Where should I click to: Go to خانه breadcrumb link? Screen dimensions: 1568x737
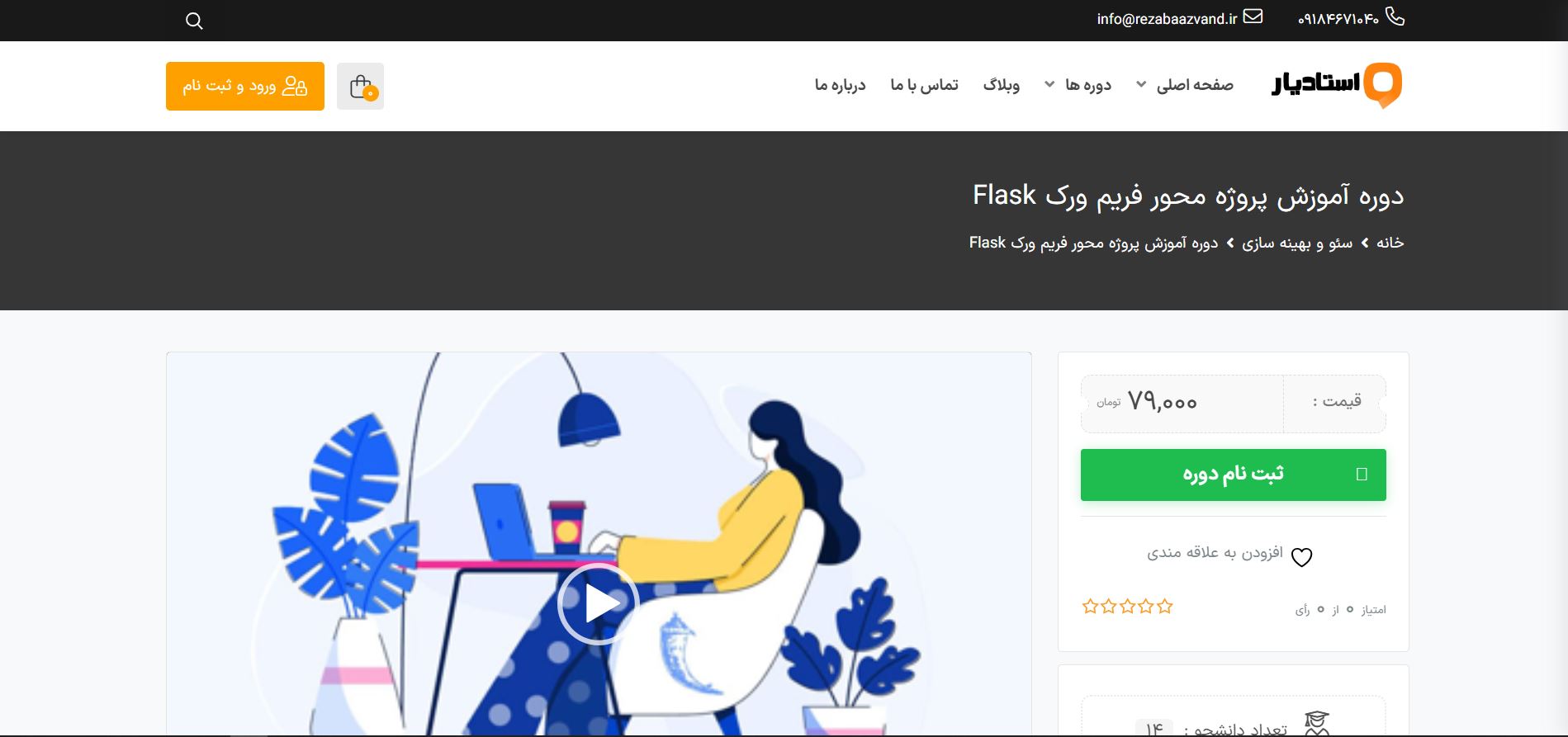1390,243
